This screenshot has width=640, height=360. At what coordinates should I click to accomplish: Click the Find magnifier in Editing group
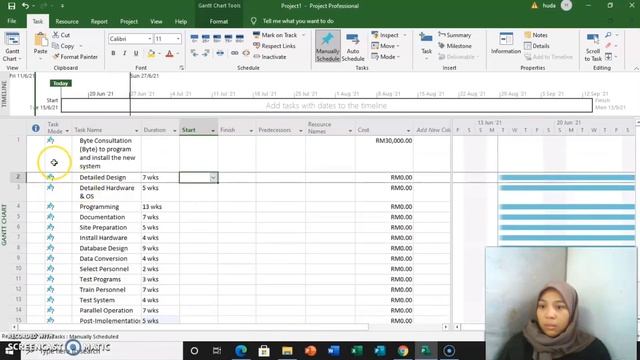pyautogui.click(x=608, y=35)
